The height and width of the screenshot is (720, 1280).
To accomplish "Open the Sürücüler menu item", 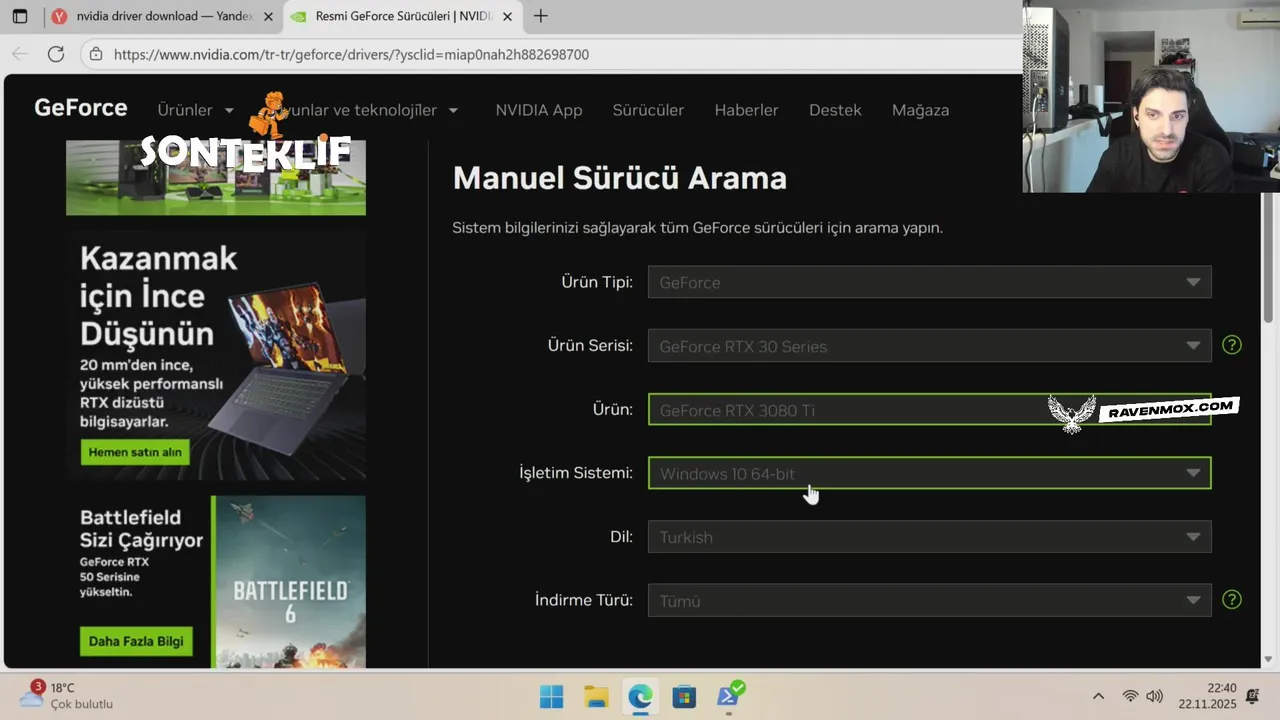I will coord(648,110).
